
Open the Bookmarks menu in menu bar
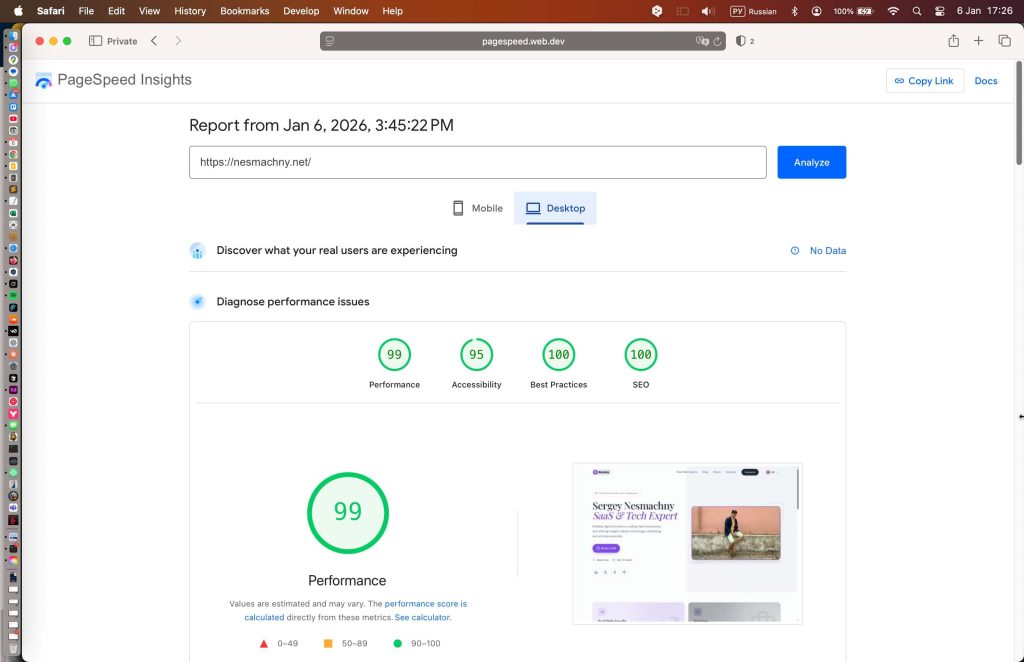click(244, 11)
